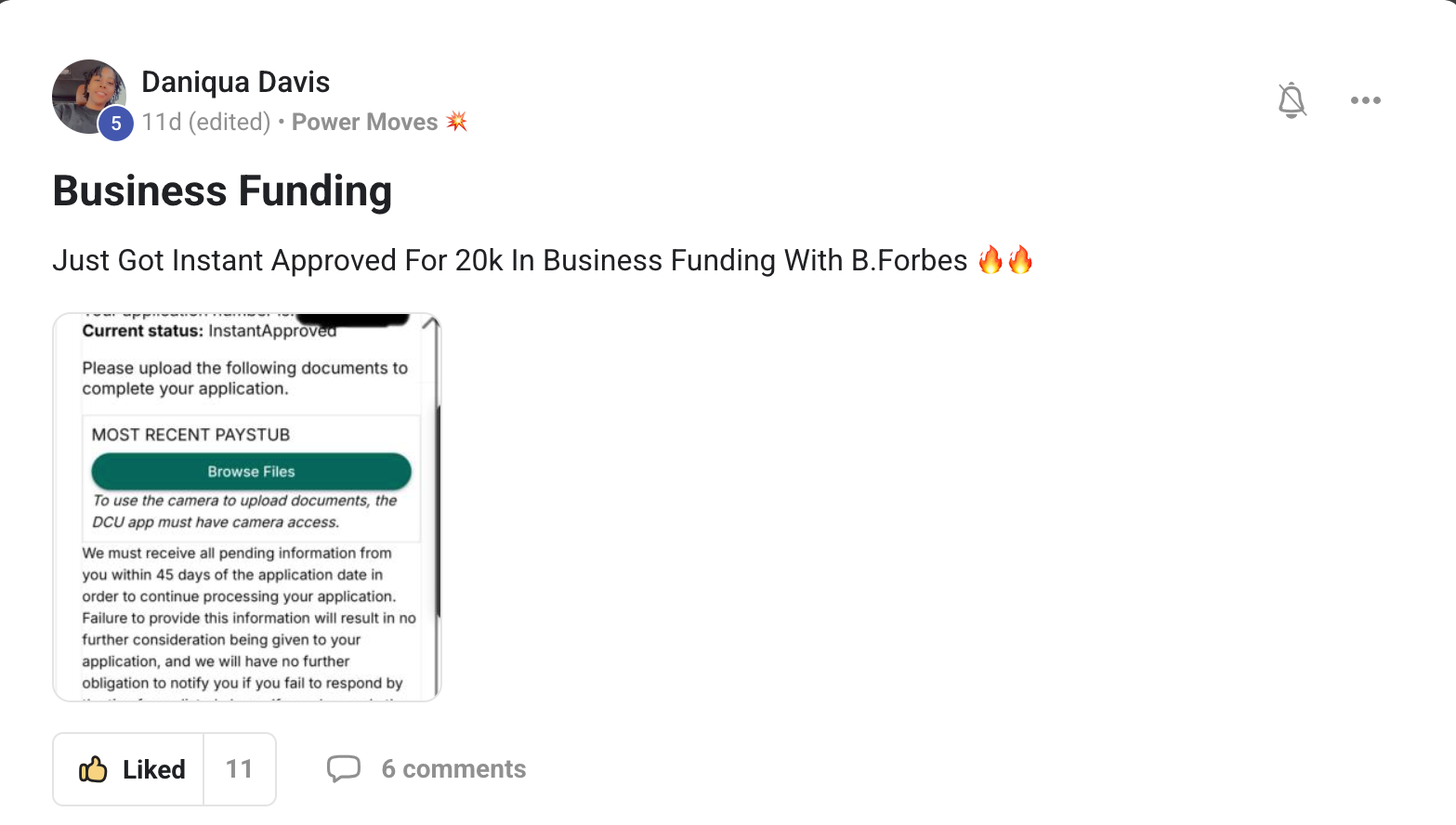This screenshot has width=1456, height=825.
Task: Click the MOST RECENT PAYSTUB label in image
Action: pyautogui.click(x=190, y=435)
